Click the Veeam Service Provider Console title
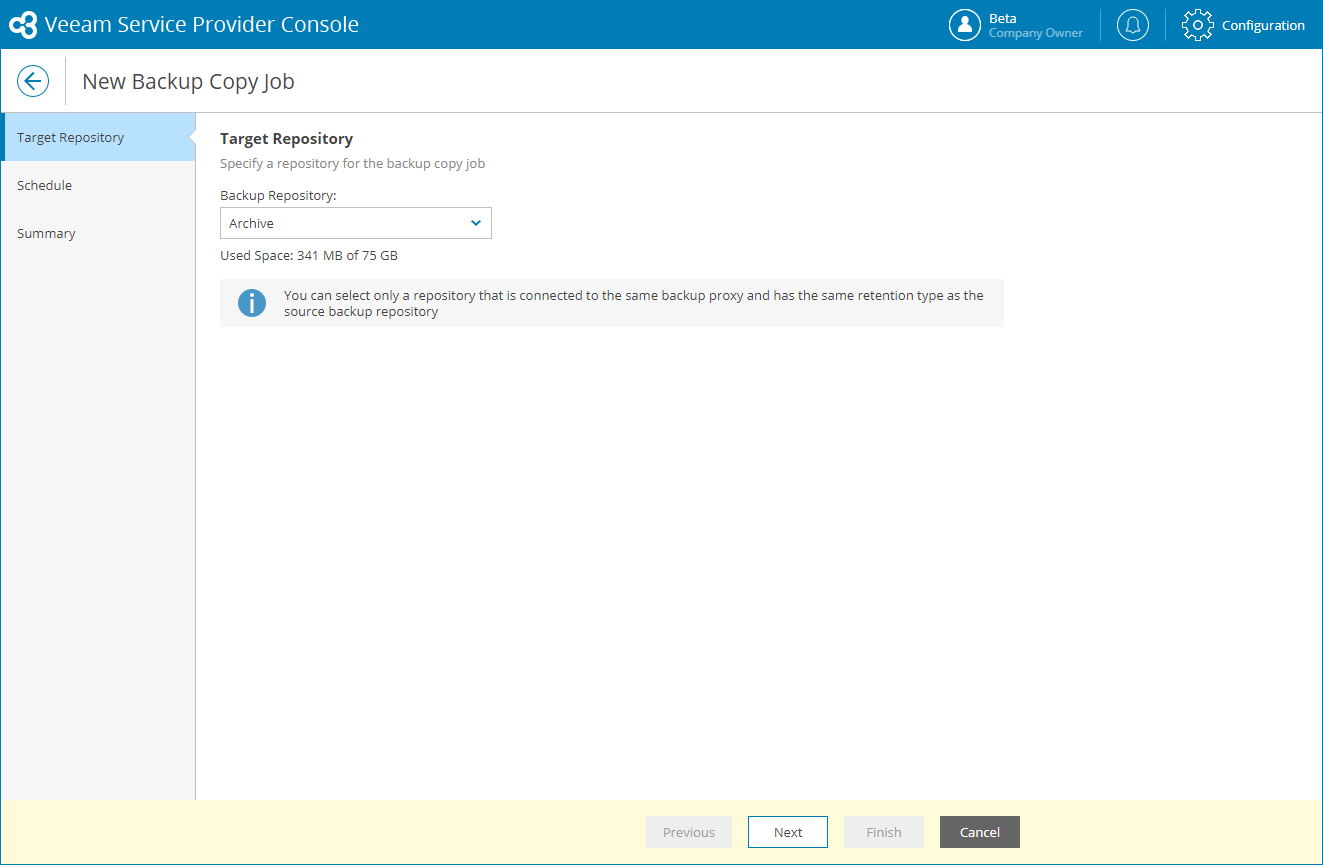The height and width of the screenshot is (865, 1323). pyautogui.click(x=202, y=25)
